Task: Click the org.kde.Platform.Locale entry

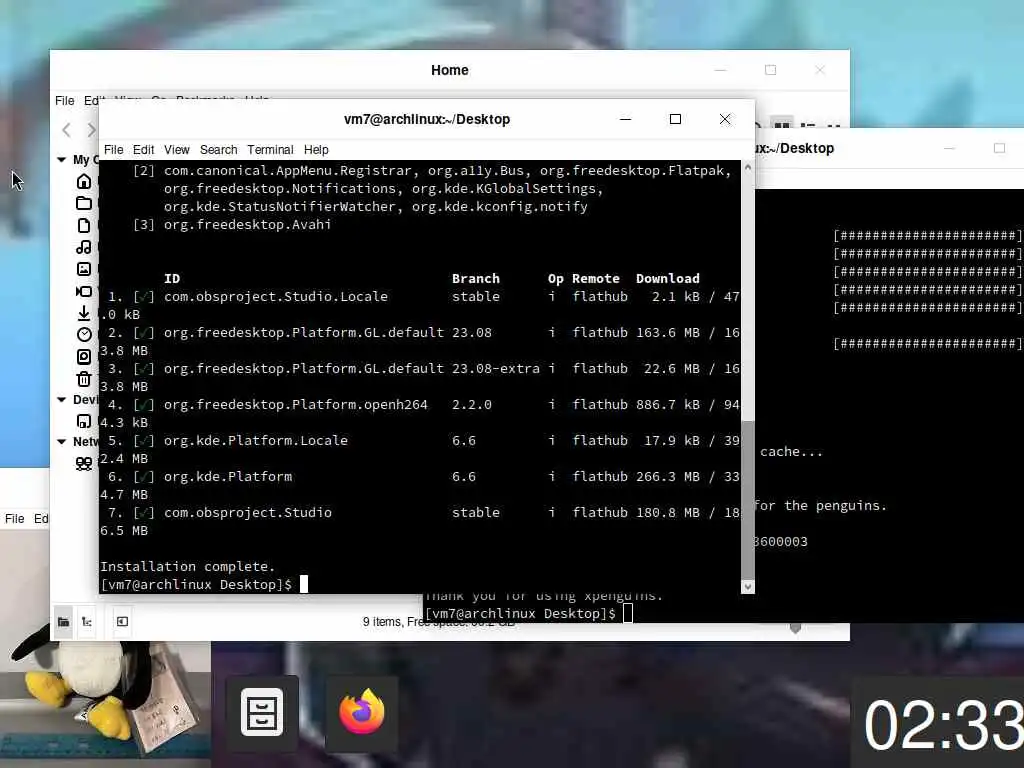Action: click(x=256, y=440)
